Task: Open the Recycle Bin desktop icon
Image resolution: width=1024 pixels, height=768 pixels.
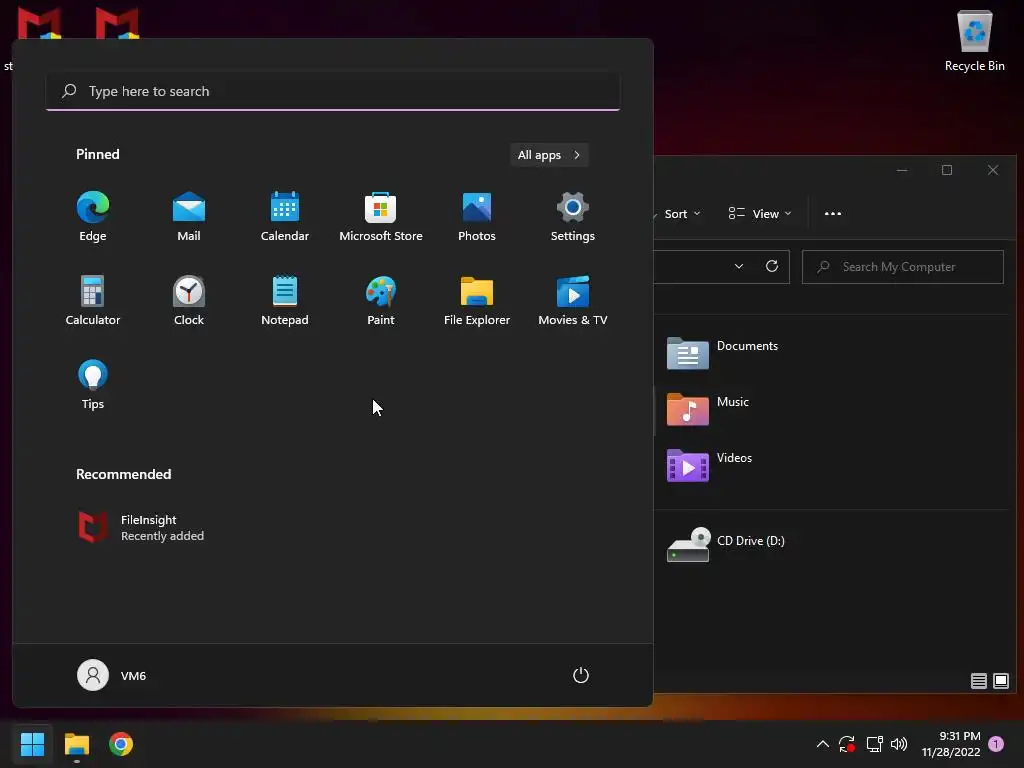Action: [974, 40]
